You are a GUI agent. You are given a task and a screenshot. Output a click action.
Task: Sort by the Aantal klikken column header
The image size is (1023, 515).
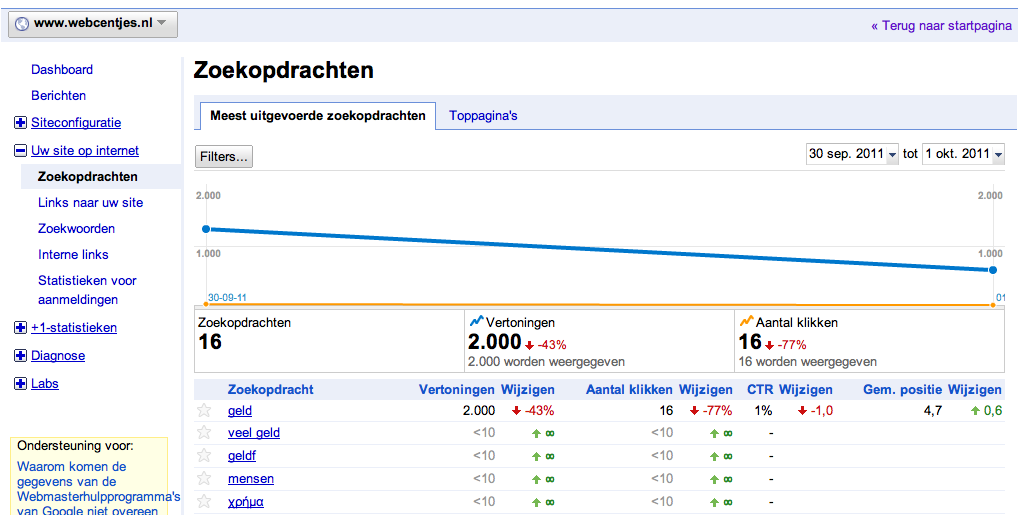tap(629, 390)
